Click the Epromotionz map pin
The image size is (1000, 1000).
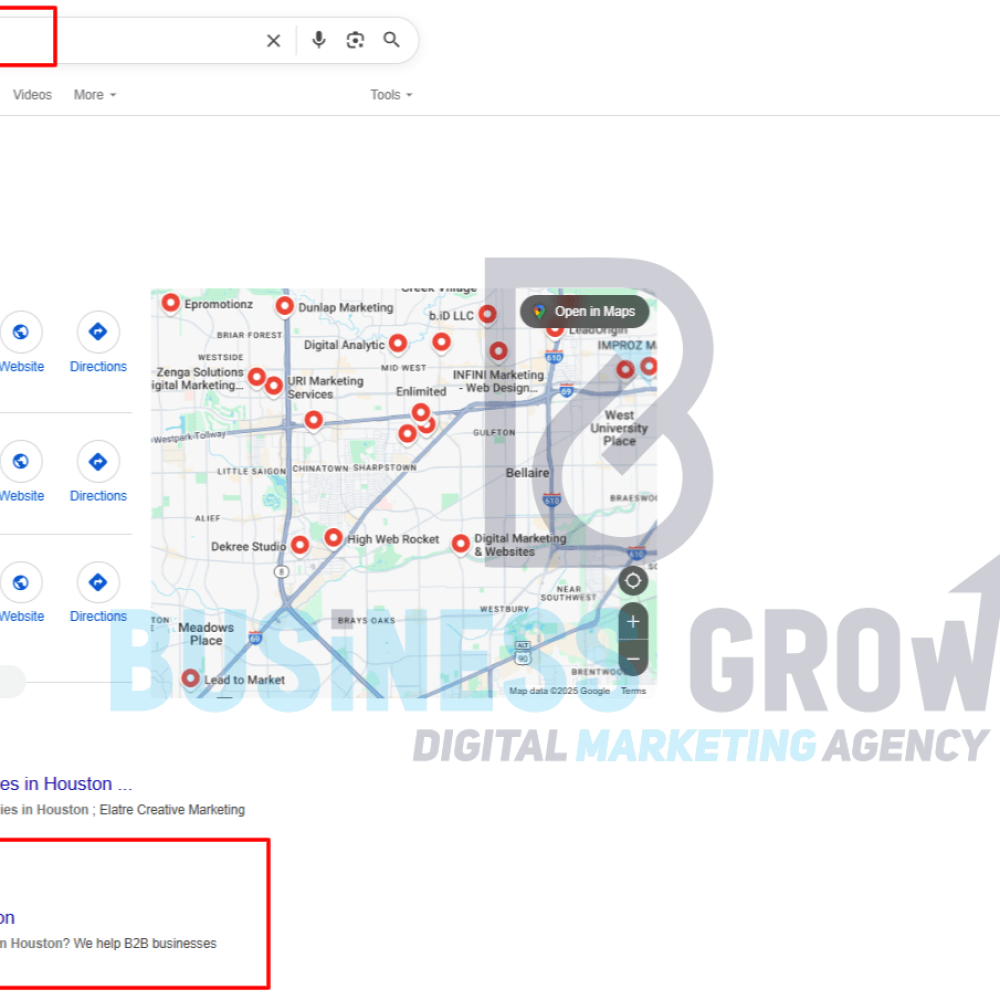[x=170, y=302]
